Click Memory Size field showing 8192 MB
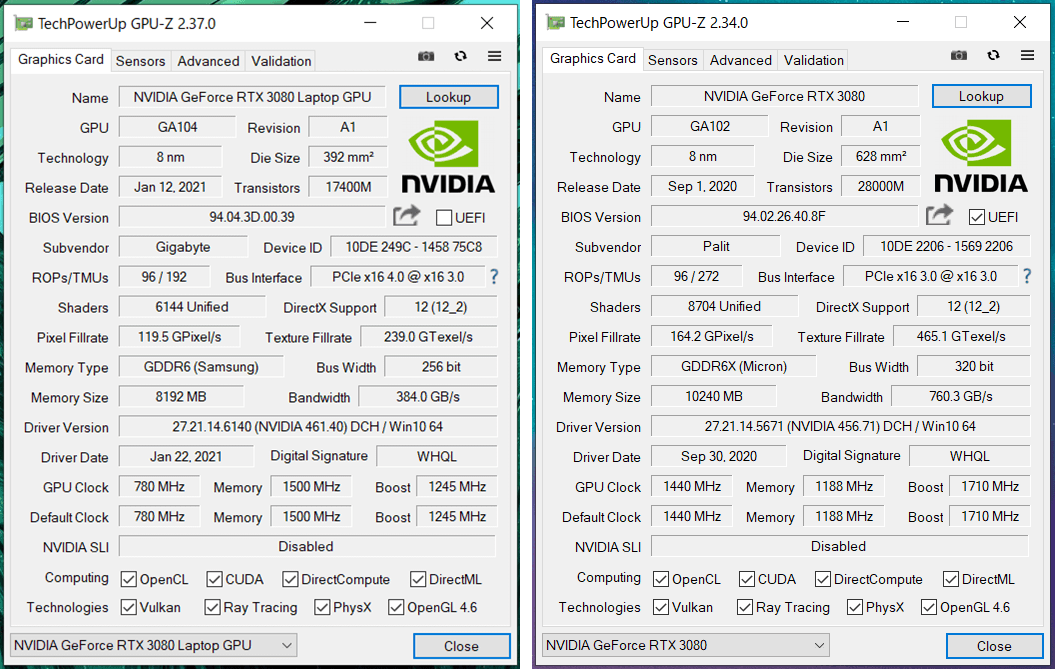This screenshot has width=1055, height=669. pyautogui.click(x=181, y=397)
